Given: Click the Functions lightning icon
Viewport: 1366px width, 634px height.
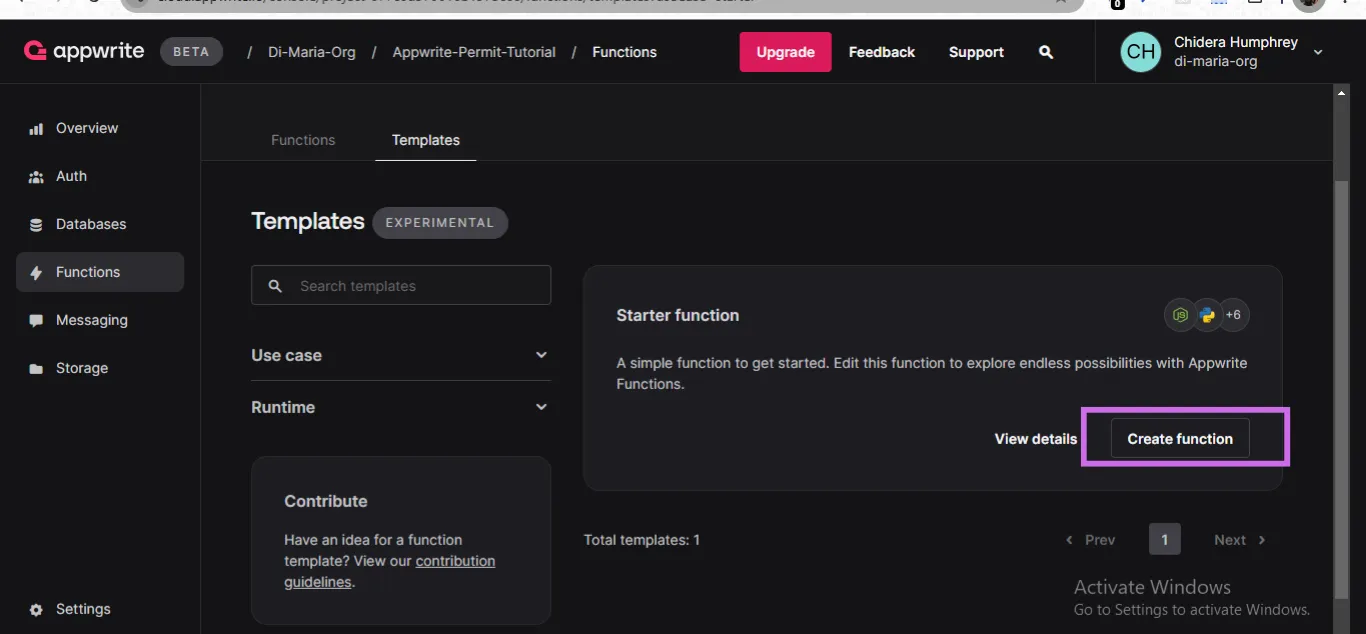Looking at the screenshot, I should pyautogui.click(x=36, y=273).
